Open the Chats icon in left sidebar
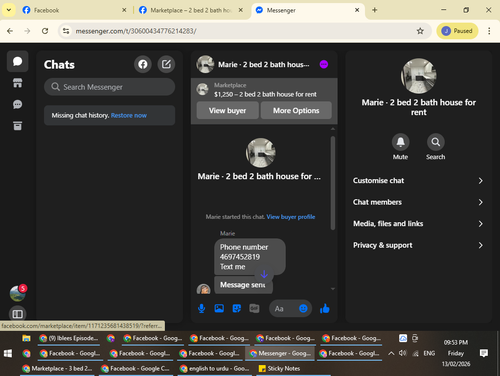Image resolution: width=500 pixels, height=376 pixels. pos(17,61)
